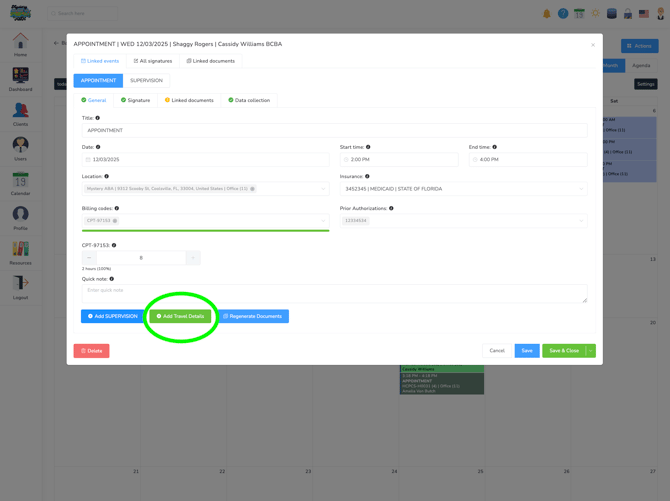This screenshot has width=670, height=501.
Task: Click the Add Travel Details button
Action: (x=180, y=316)
